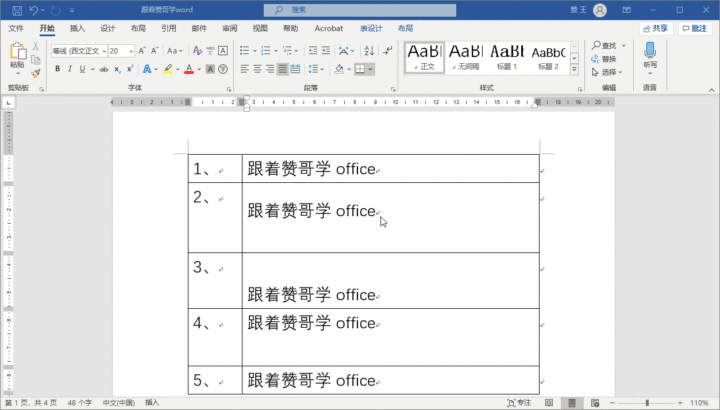Click the Center alignment icon

pos(257,69)
